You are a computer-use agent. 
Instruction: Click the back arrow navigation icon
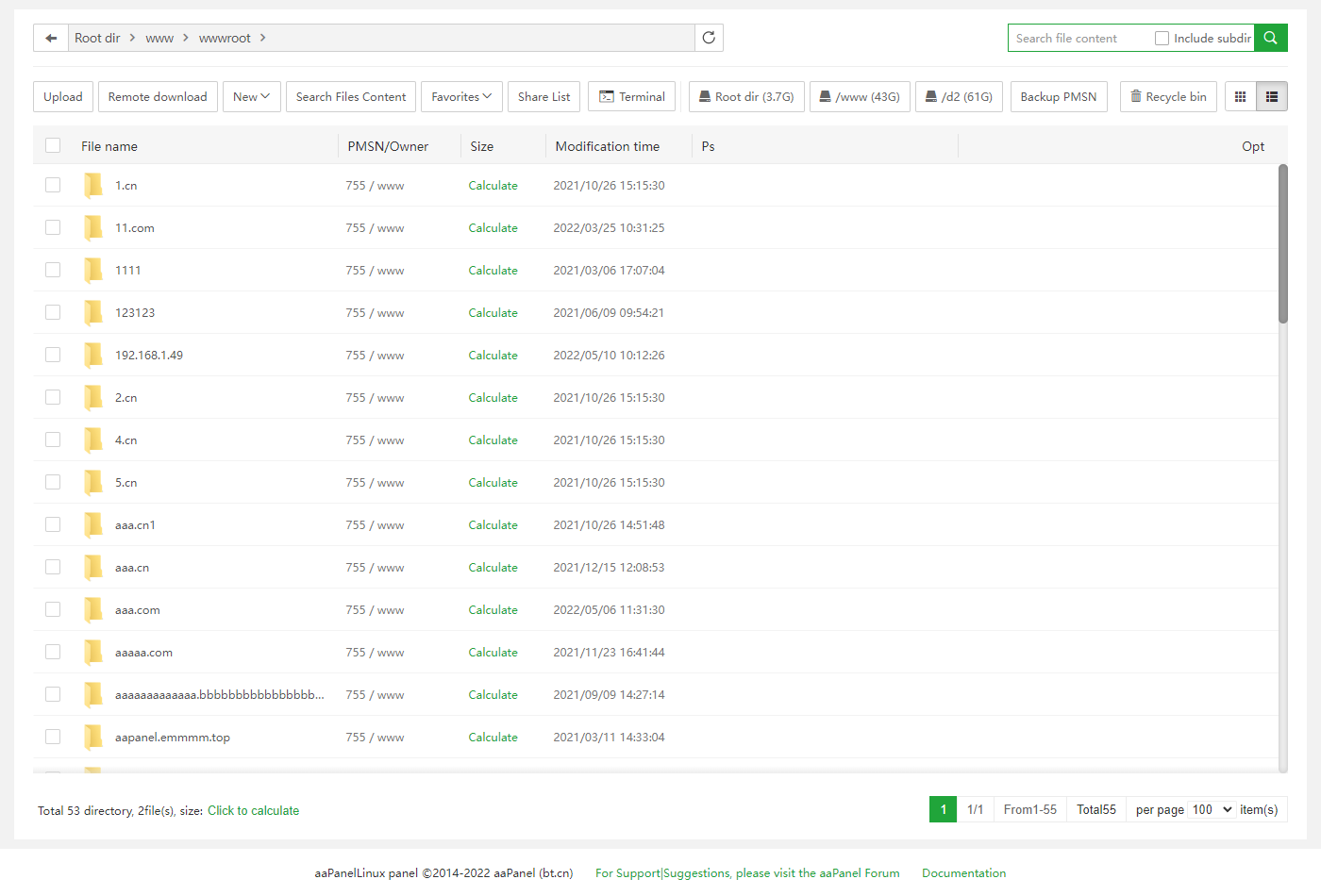click(51, 39)
